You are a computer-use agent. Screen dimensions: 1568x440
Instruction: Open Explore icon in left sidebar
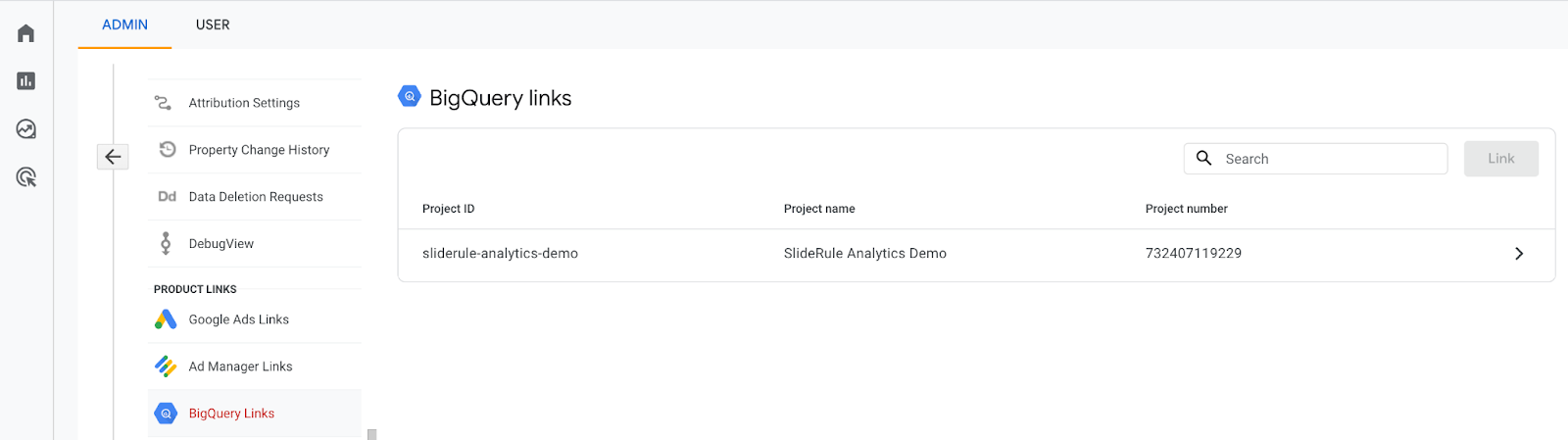pos(26,129)
